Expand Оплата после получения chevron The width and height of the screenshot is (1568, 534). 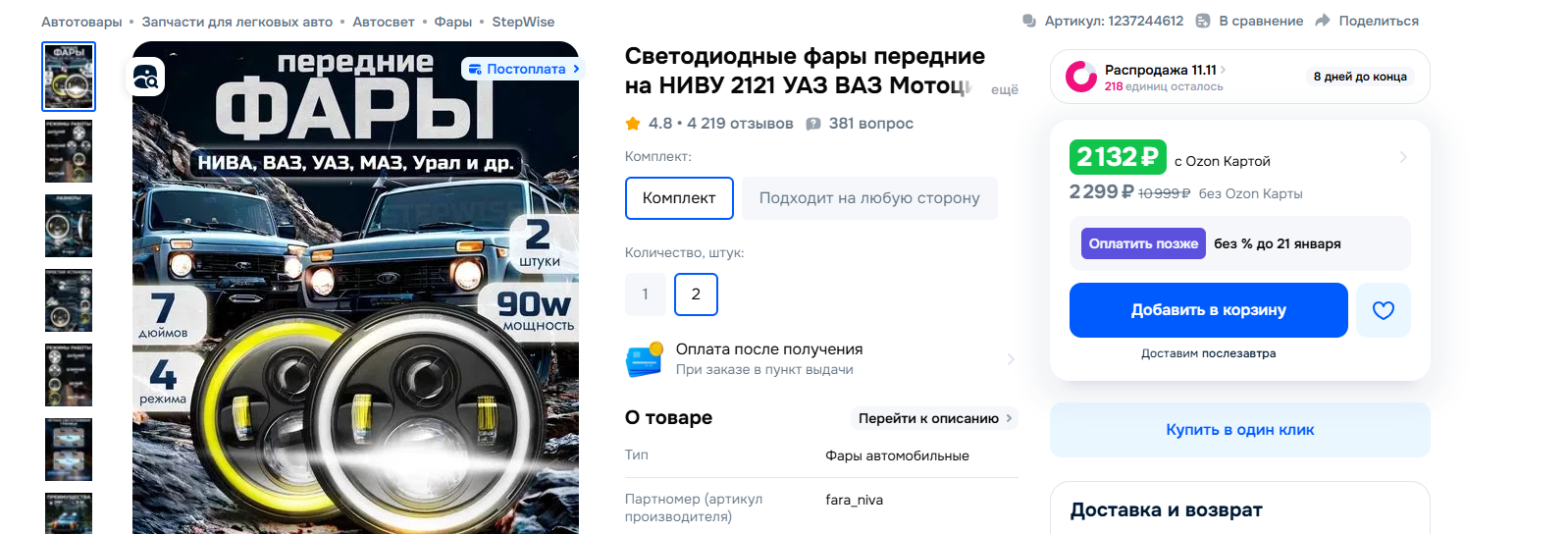point(1011,359)
